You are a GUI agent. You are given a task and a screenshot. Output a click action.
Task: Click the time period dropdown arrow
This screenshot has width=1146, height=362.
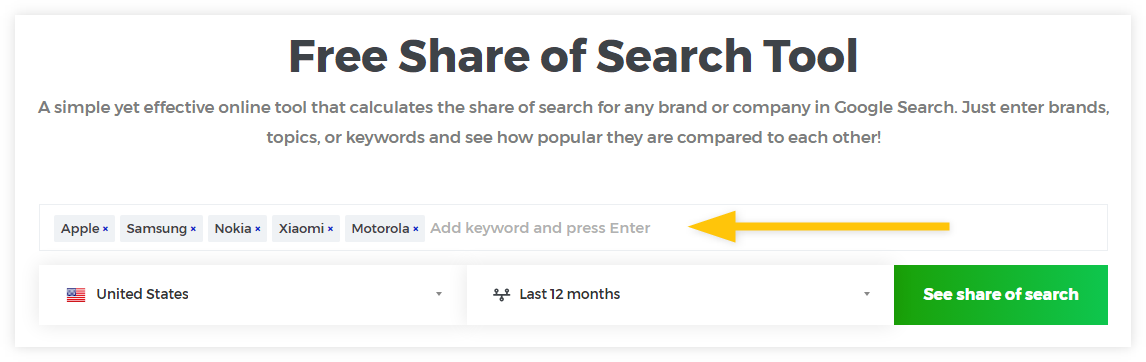pos(867,295)
